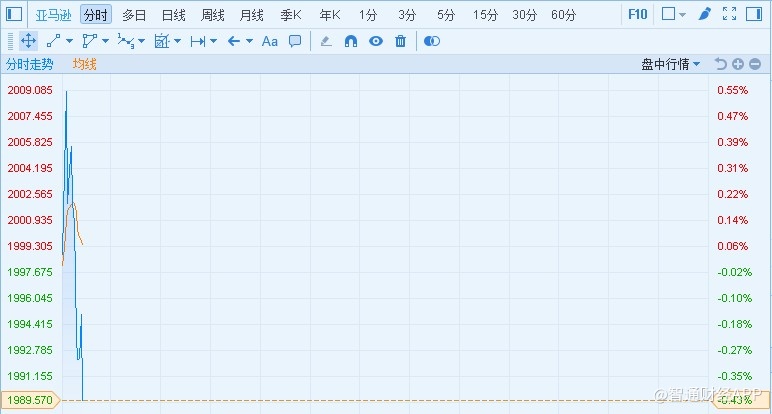Screen dimensions: 772x414
Task: Open the line drawing tool dropdown arrow
Action: click(70, 41)
